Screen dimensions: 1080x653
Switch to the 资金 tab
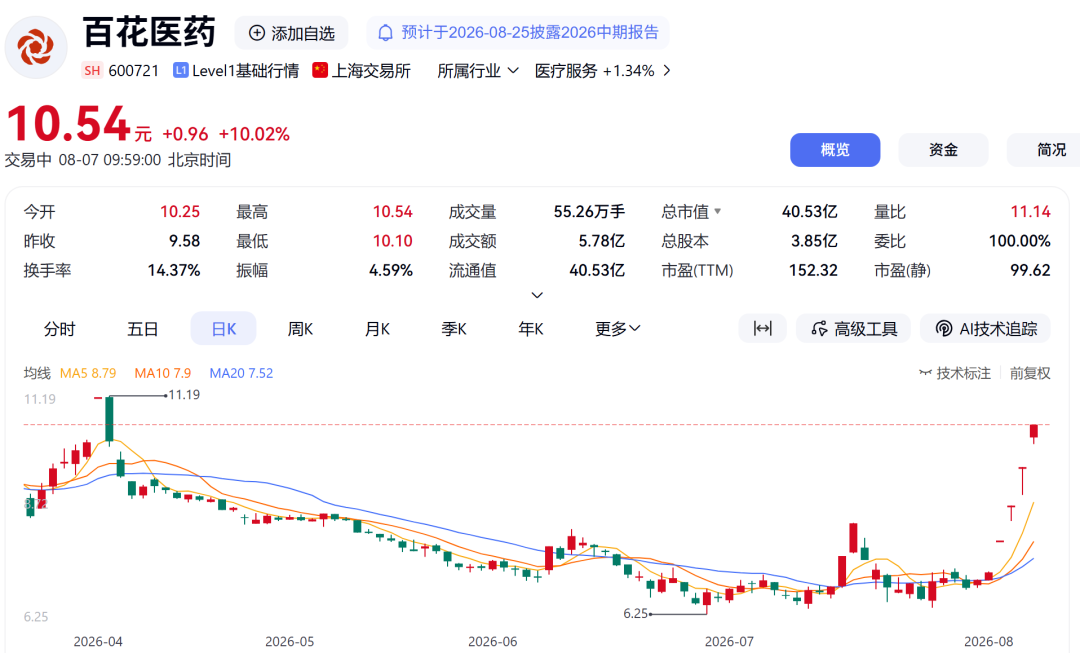pyautogui.click(x=943, y=150)
